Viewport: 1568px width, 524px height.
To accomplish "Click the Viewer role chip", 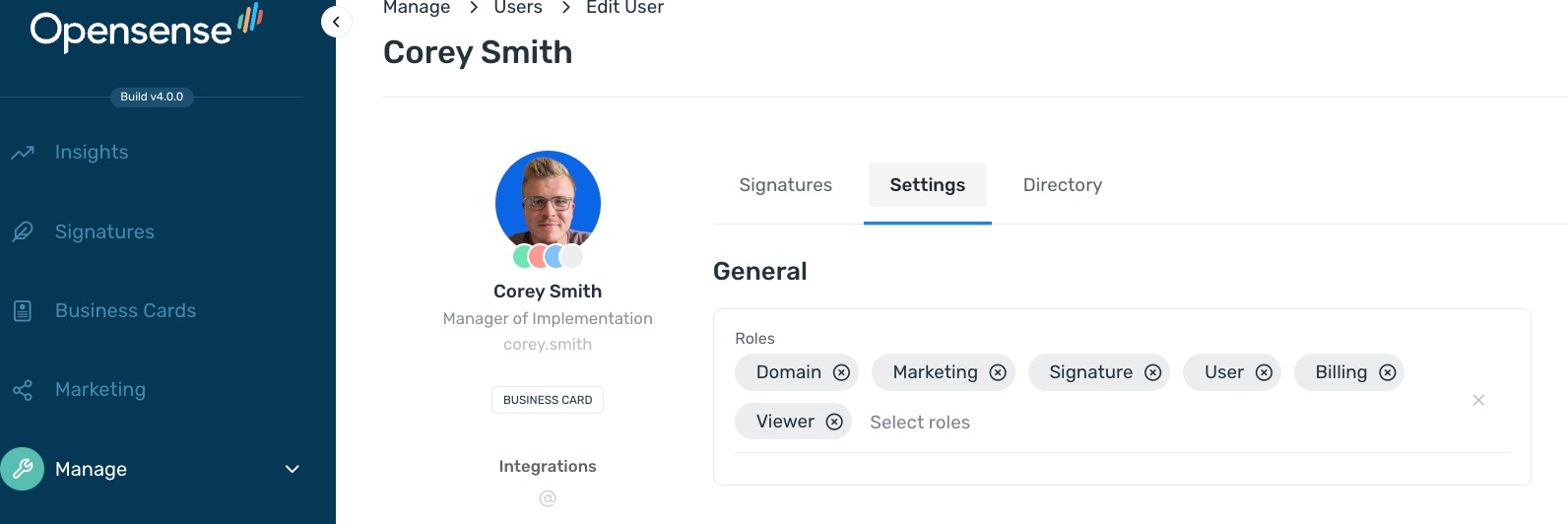I will point(793,422).
